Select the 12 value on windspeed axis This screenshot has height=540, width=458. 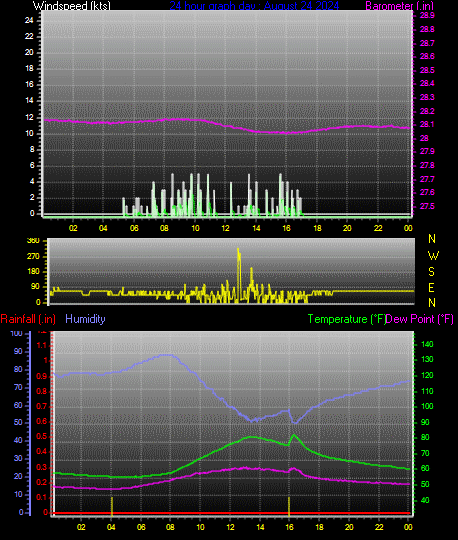(x=29, y=117)
